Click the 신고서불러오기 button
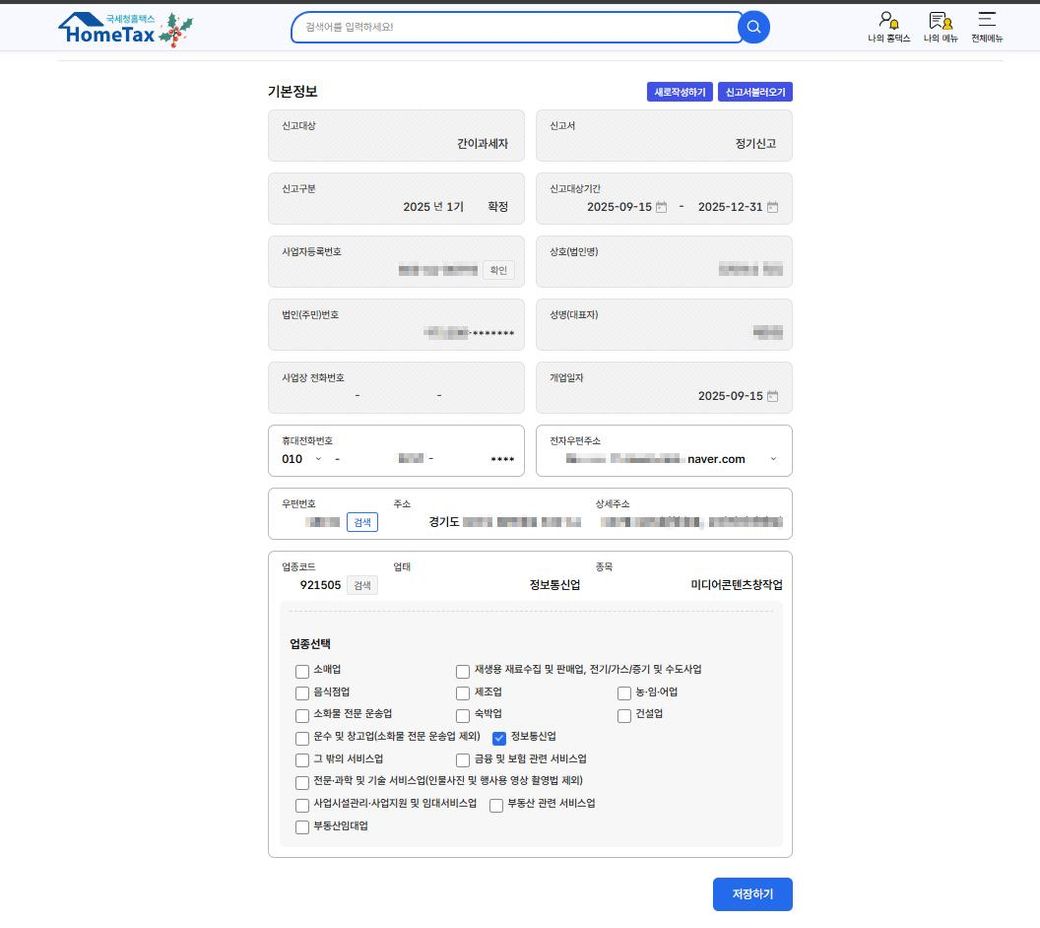Screen dimensions: 1040x928 click(755, 92)
